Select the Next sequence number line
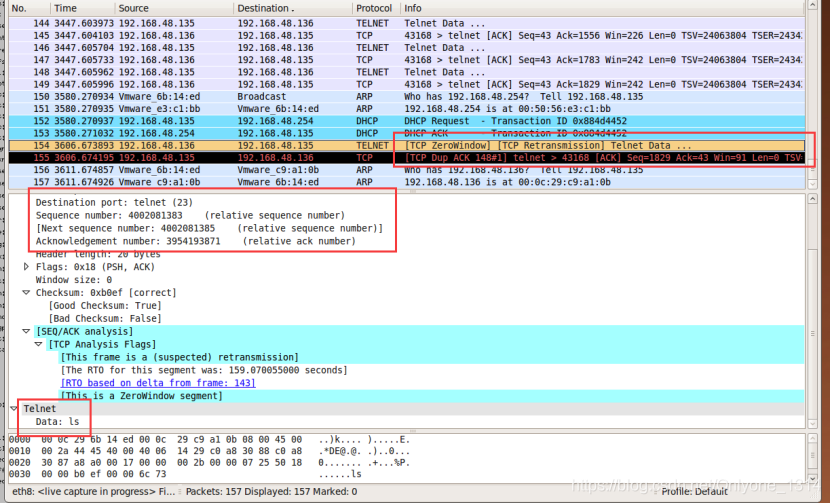831x504 pixels. 209,228
